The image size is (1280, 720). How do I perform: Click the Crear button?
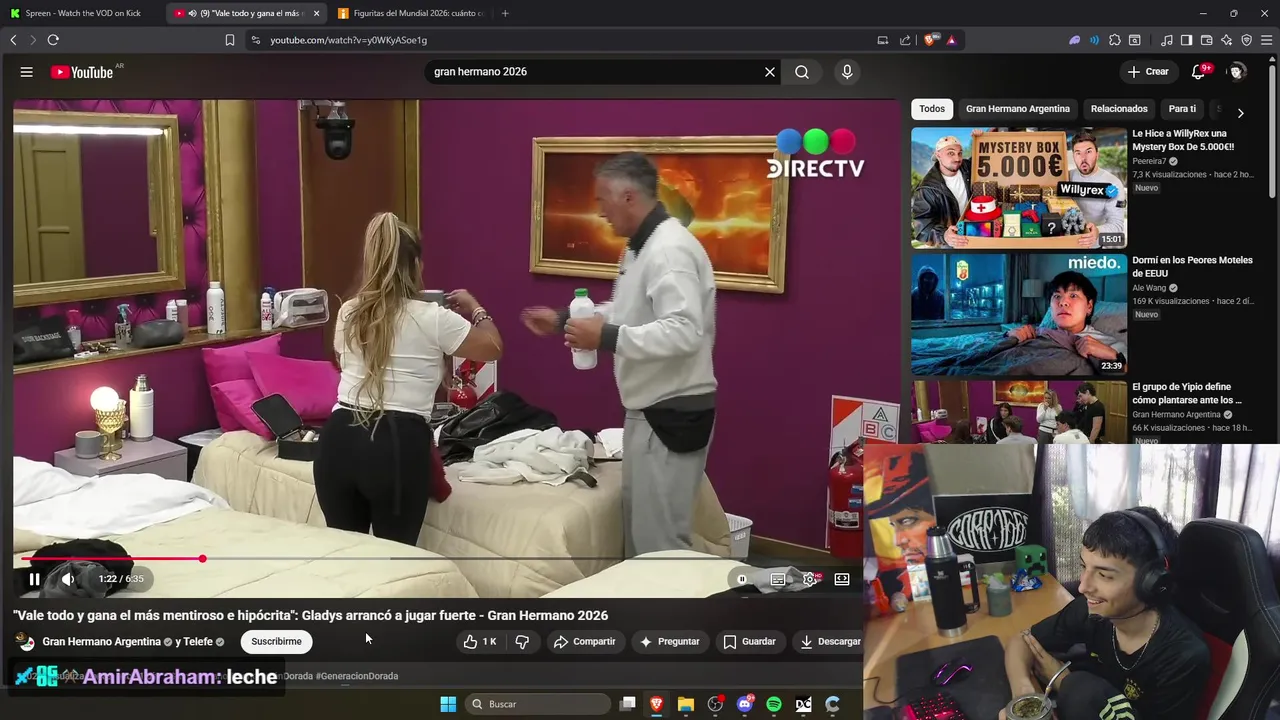click(1147, 72)
